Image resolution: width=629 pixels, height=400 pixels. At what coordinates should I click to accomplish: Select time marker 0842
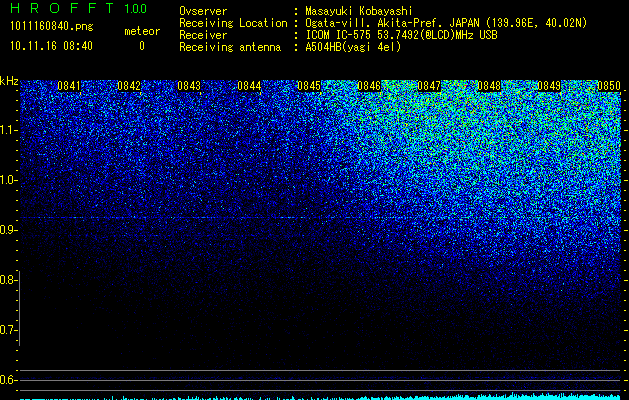129,86
